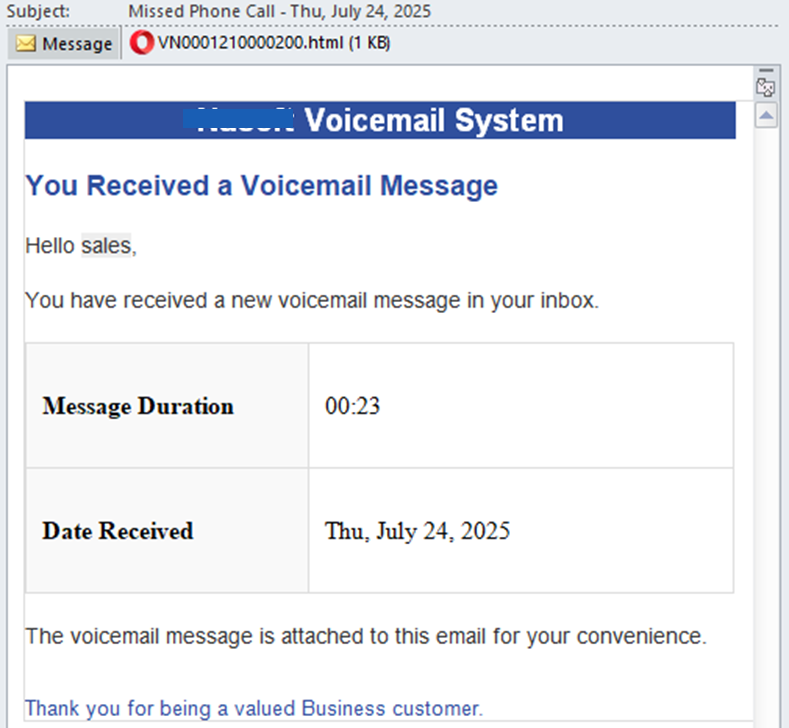Click the highlighted "sales" recipient name
The height and width of the screenshot is (728, 789).
pos(106,245)
